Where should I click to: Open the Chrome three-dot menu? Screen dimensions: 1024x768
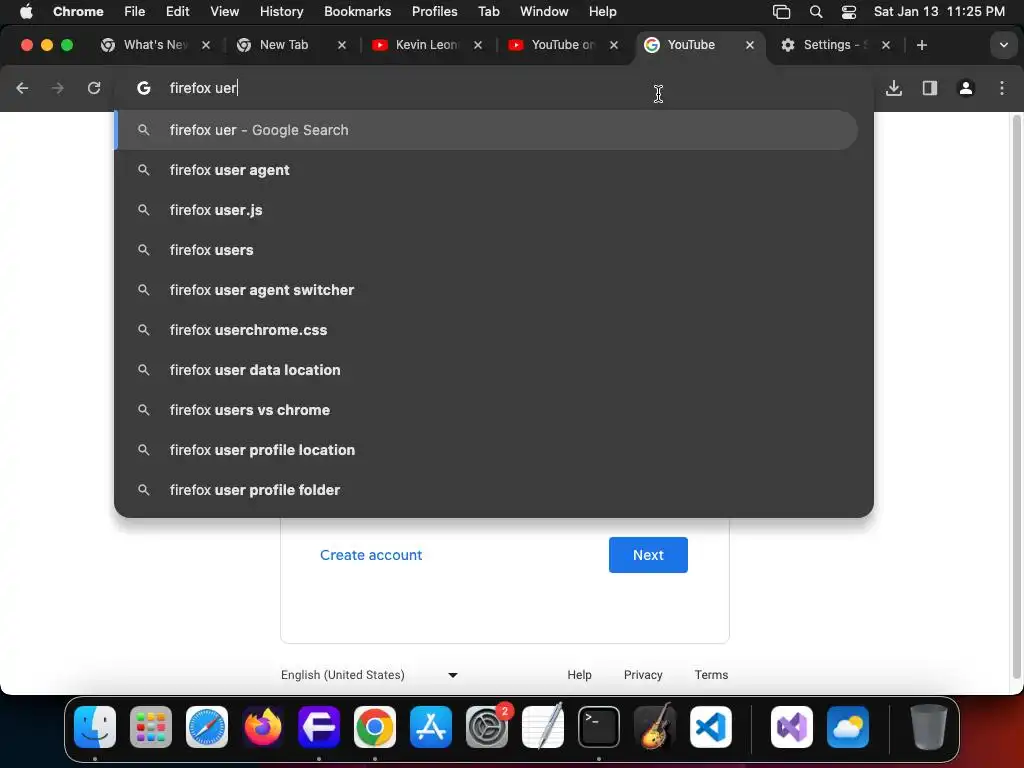1002,88
